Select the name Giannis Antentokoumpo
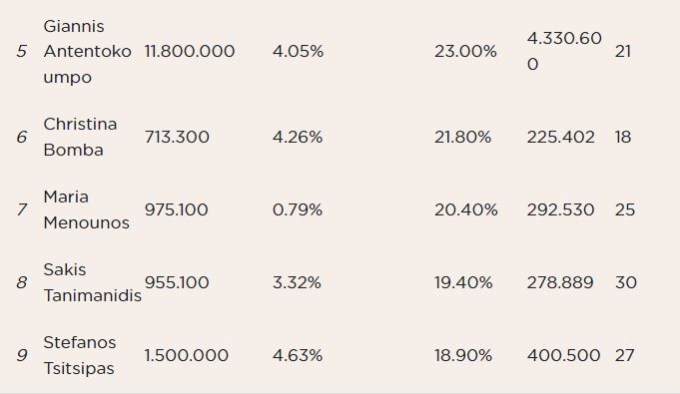This screenshot has width=680, height=394. pyautogui.click(x=87, y=52)
